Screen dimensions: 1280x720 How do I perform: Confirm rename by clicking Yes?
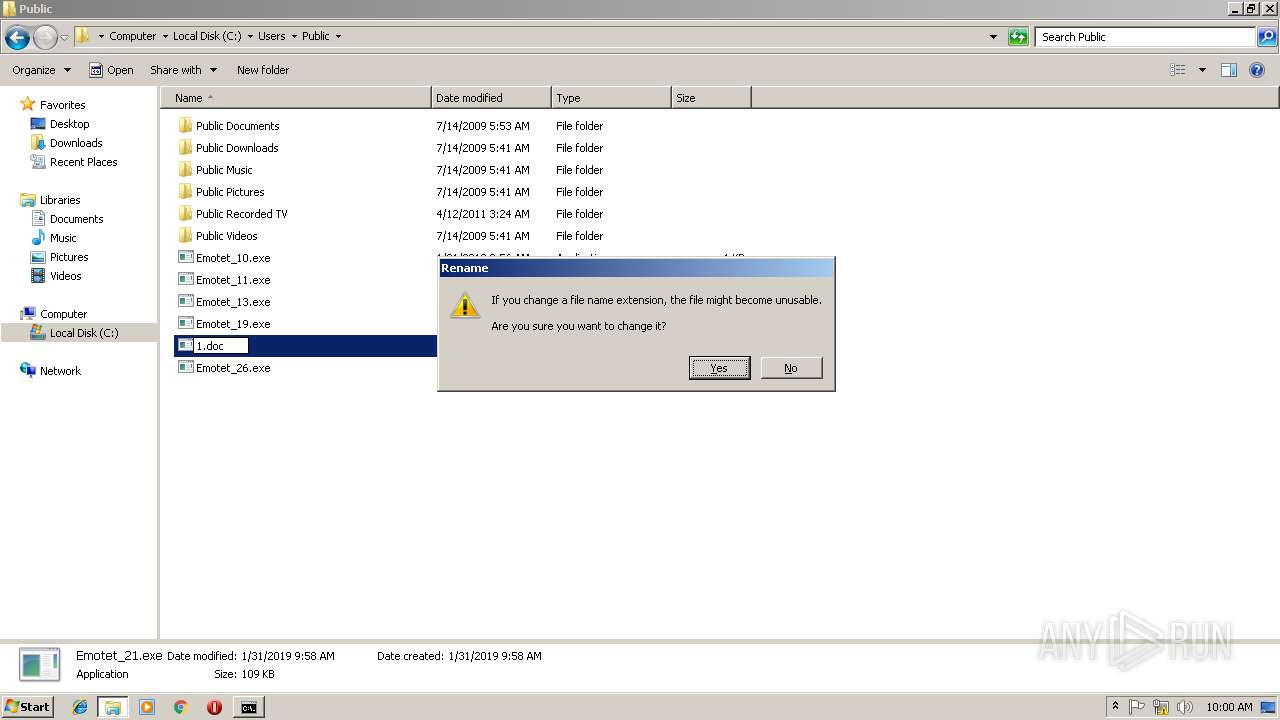click(719, 368)
